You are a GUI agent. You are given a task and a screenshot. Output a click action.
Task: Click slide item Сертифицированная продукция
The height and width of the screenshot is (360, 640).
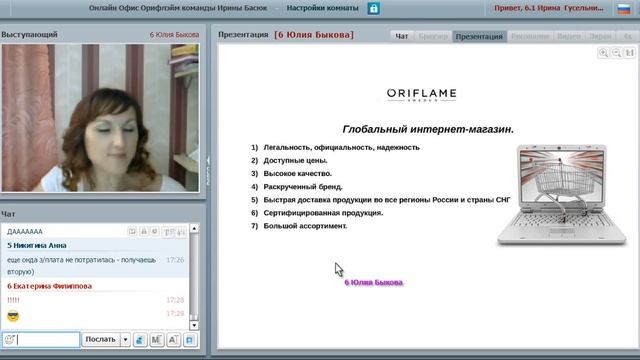[x=323, y=213]
